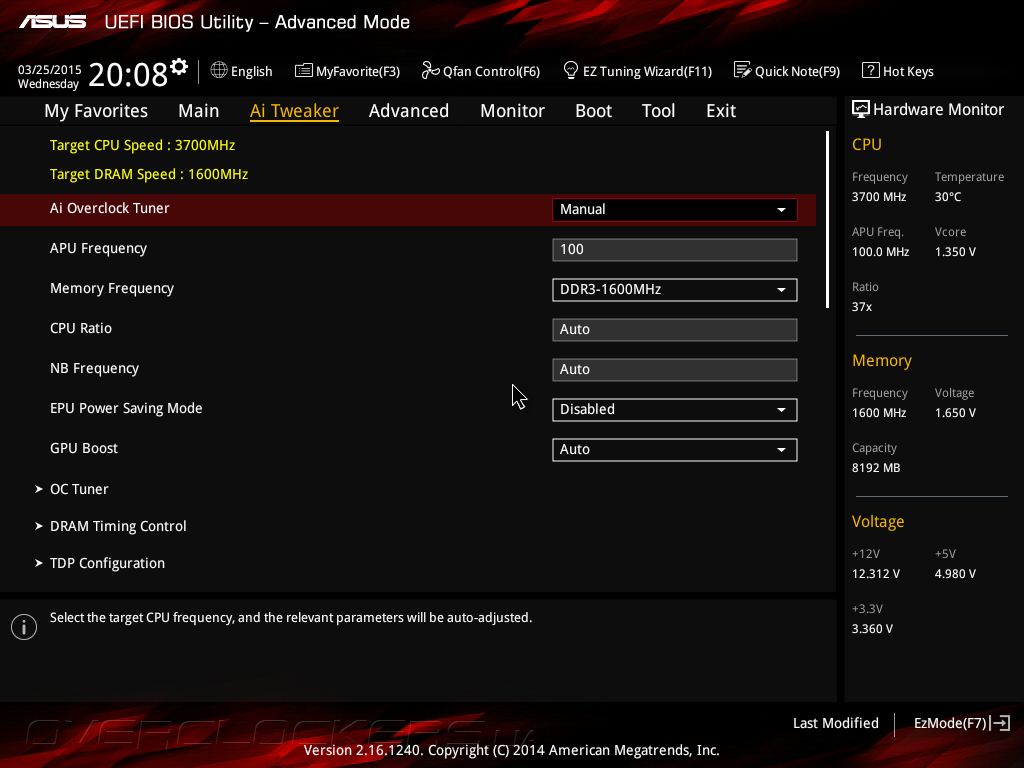
Task: Click the Memory voltage 1.650 V value
Action: click(955, 413)
